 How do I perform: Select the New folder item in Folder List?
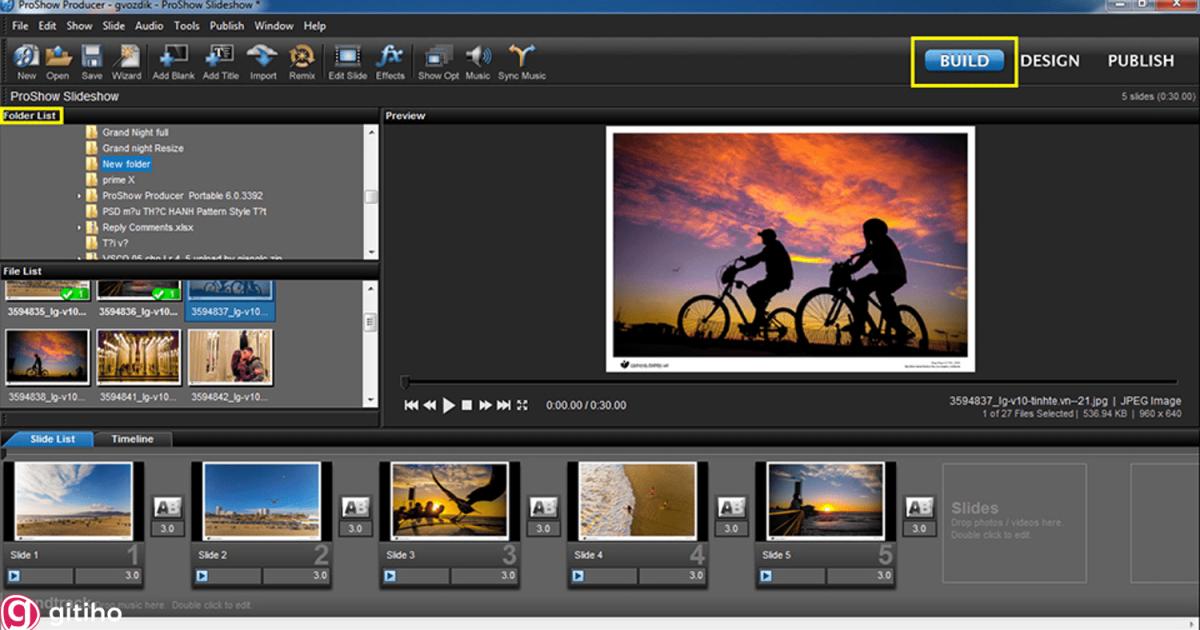(126, 164)
